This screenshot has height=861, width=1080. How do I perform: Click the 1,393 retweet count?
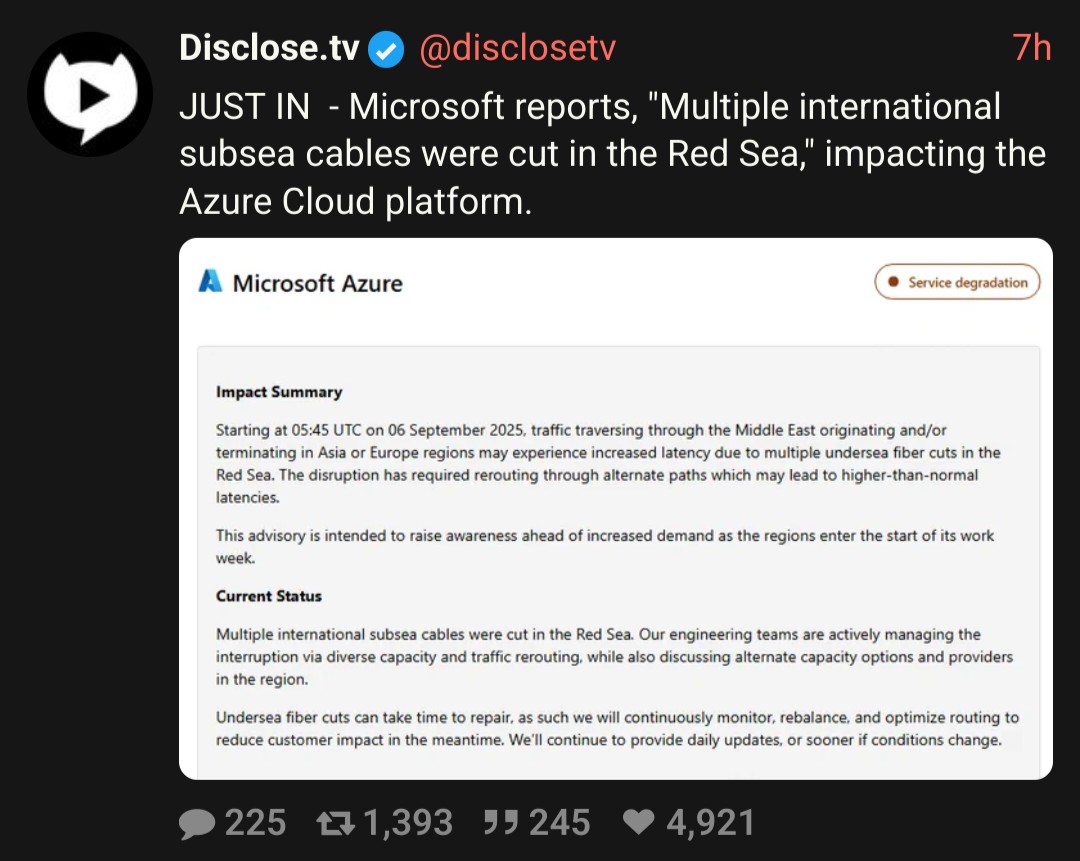click(x=408, y=823)
